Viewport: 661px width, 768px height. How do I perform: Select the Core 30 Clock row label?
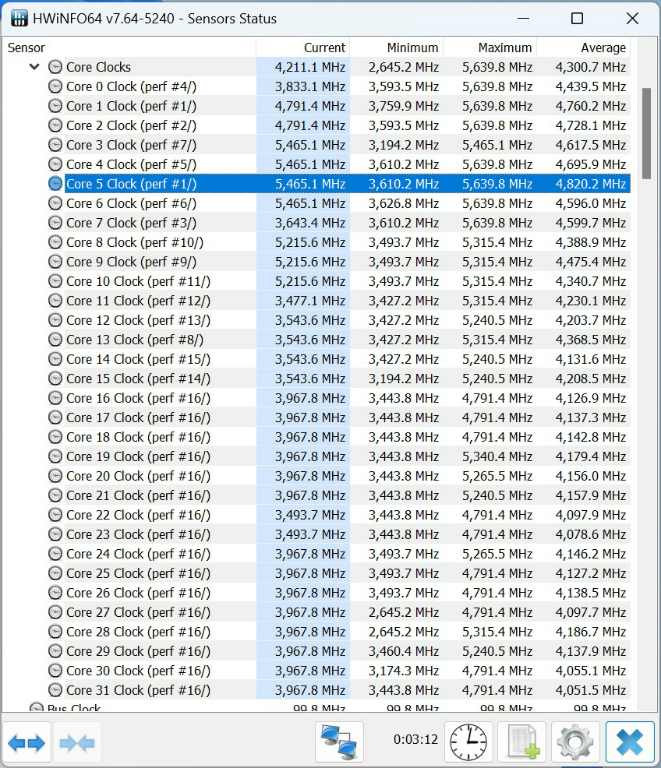138,671
